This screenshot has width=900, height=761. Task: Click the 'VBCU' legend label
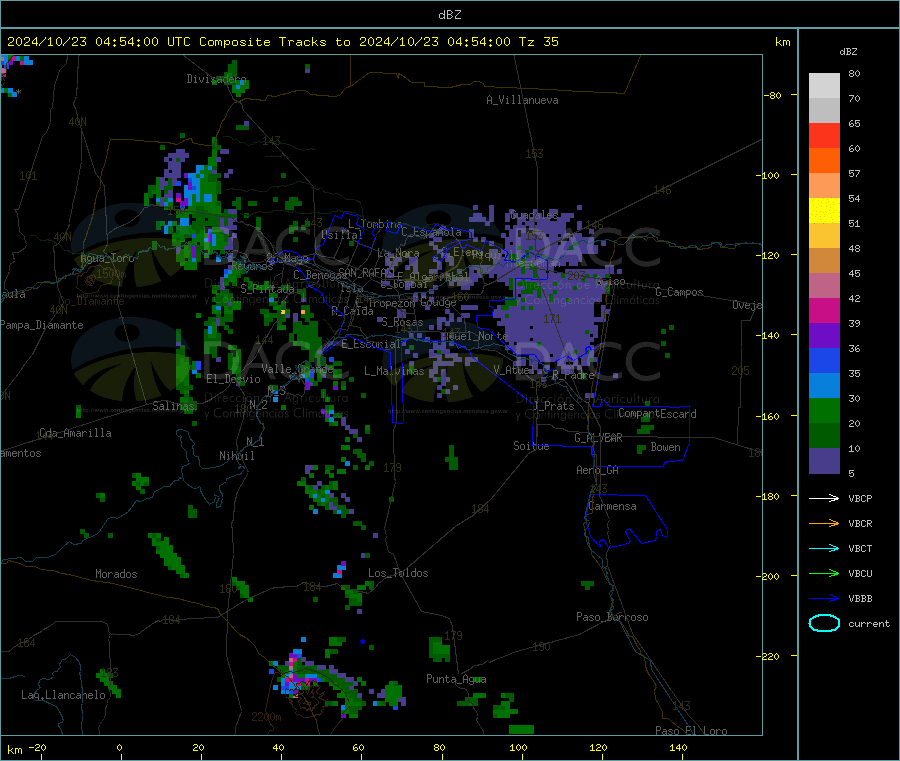pyautogui.click(x=860, y=573)
